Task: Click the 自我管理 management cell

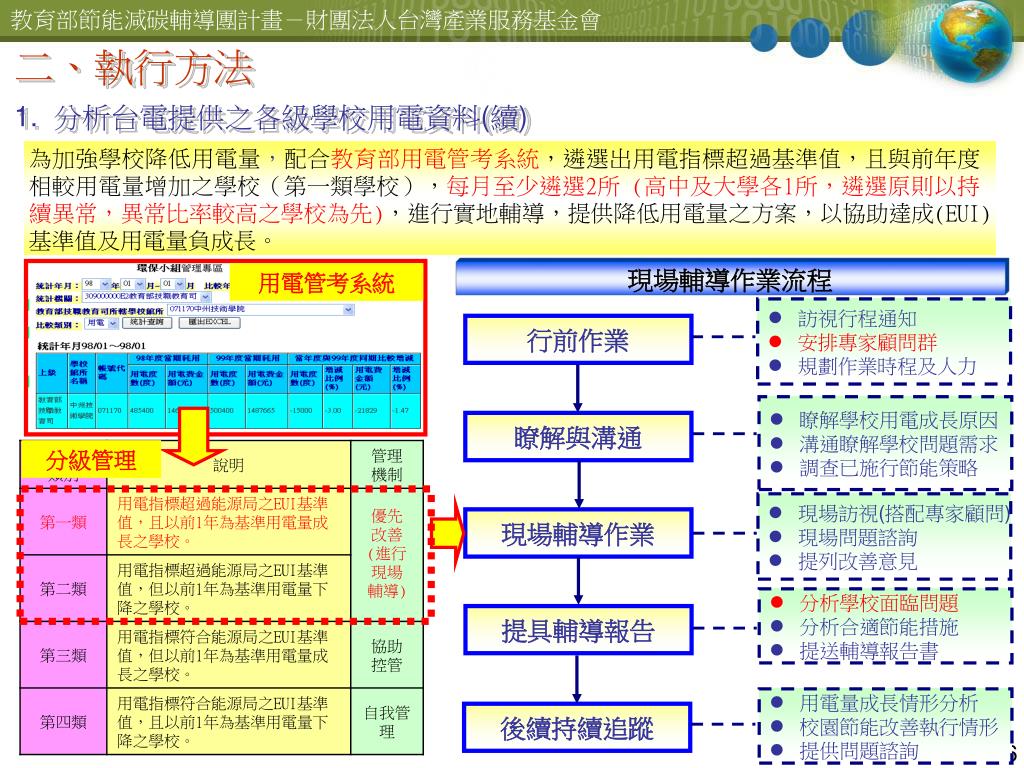Action: tap(387, 722)
